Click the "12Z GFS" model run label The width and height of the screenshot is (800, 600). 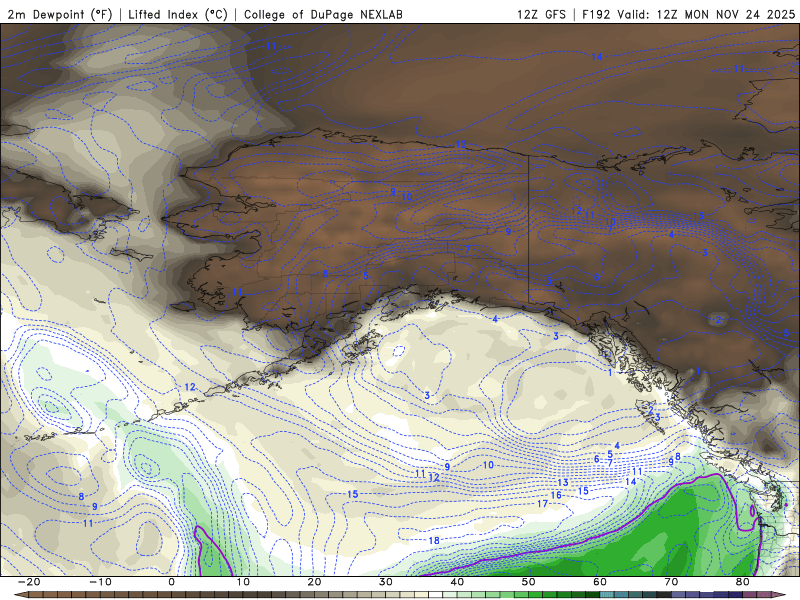click(541, 14)
